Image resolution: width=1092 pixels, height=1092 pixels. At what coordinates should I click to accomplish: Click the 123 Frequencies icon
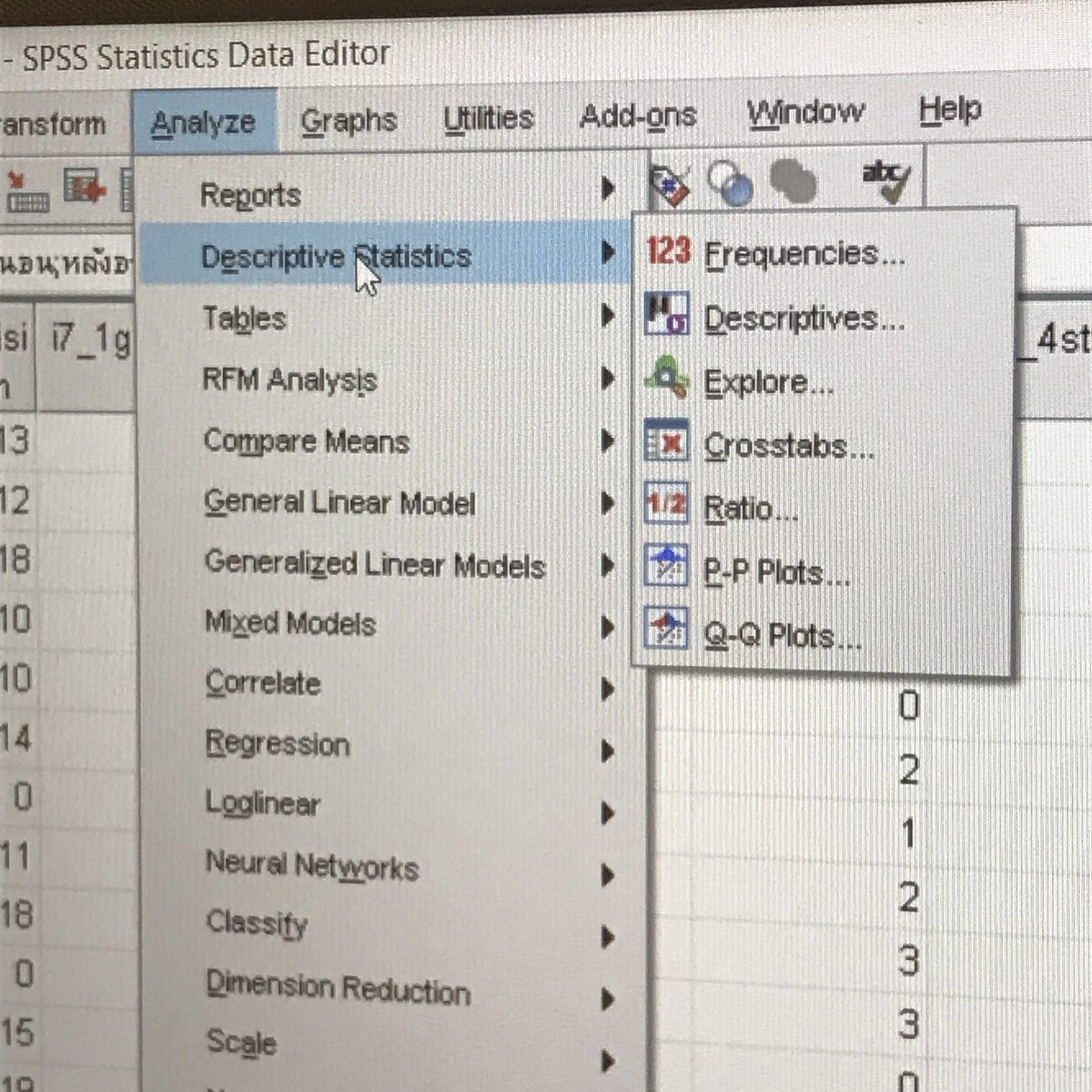tap(669, 251)
